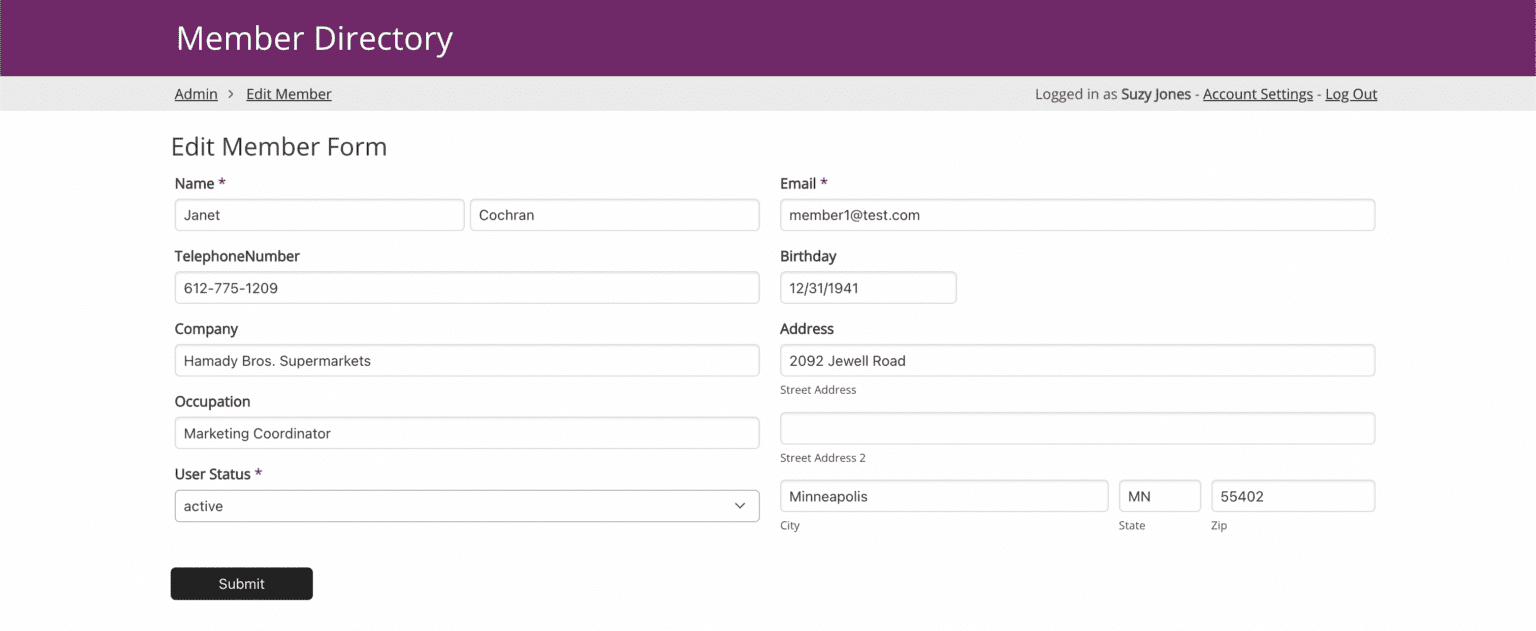Focus the empty Street Address 2 field
Image resolution: width=1536 pixels, height=631 pixels.
pos(1077,428)
